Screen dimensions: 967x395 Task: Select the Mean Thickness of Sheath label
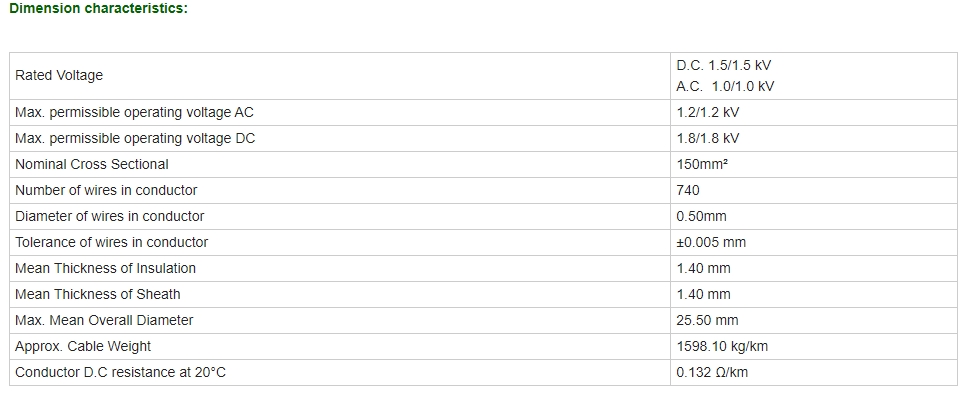pos(97,294)
